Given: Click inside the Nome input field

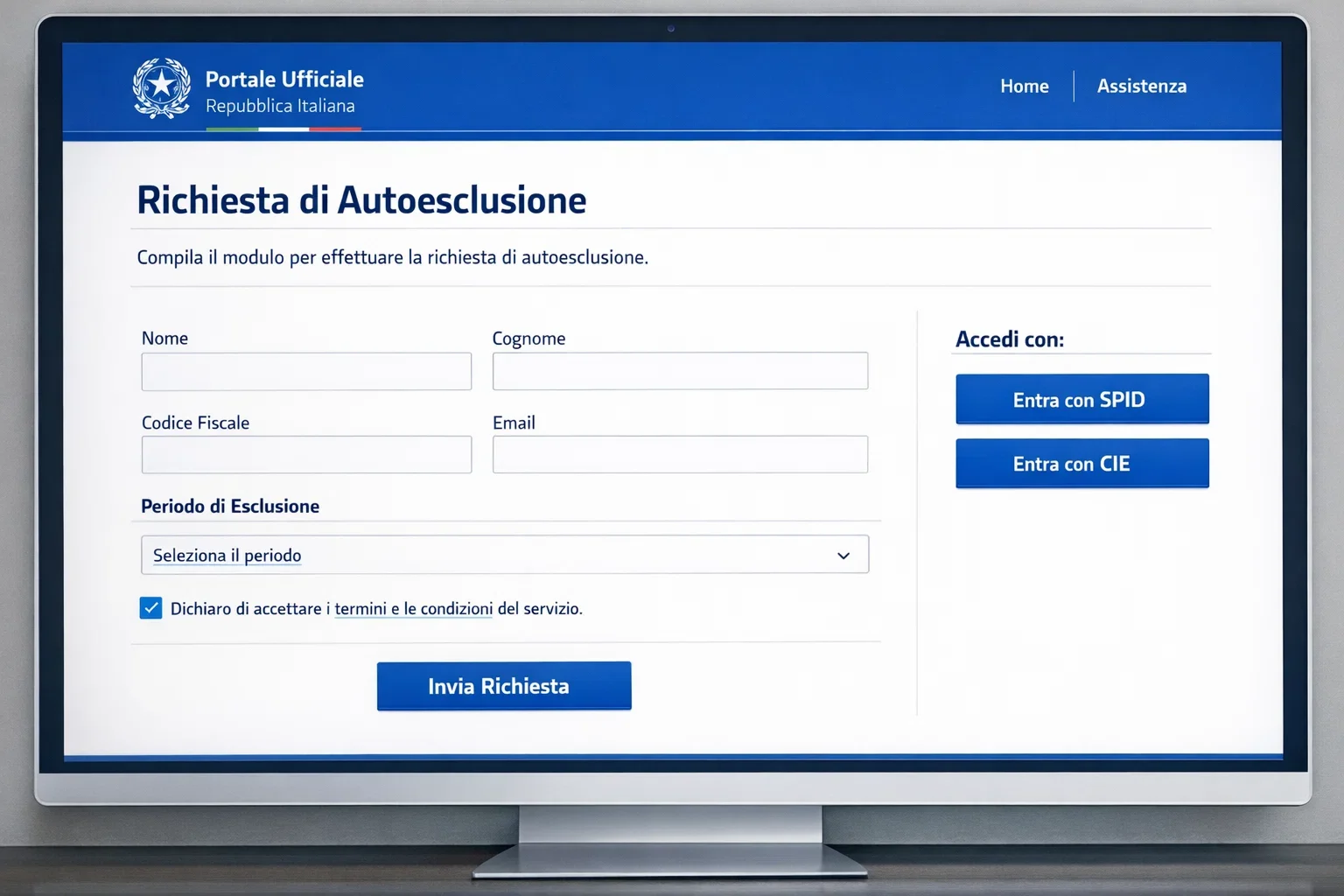Looking at the screenshot, I should pyautogui.click(x=306, y=371).
